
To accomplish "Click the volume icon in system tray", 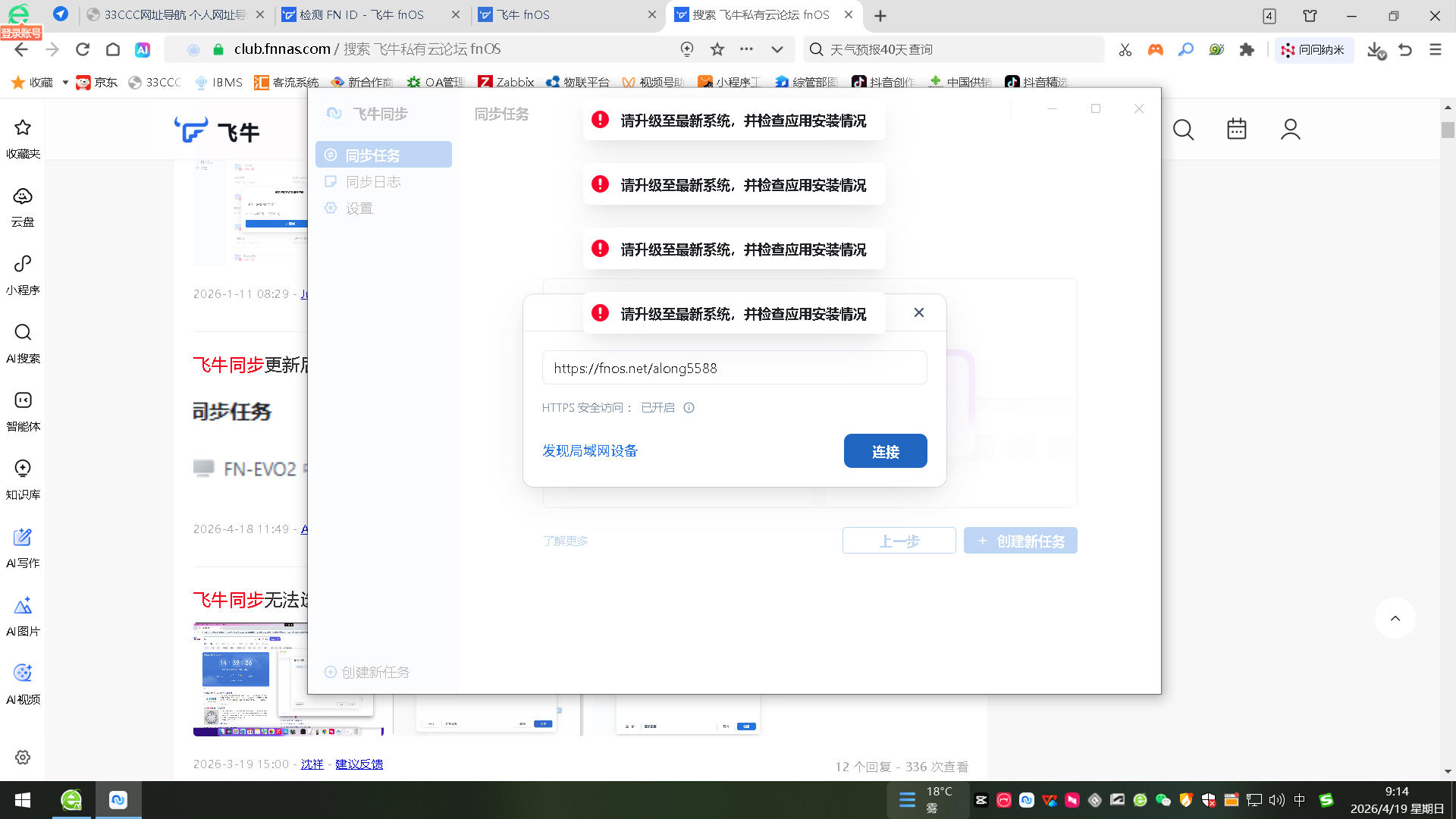I will coord(1277,800).
